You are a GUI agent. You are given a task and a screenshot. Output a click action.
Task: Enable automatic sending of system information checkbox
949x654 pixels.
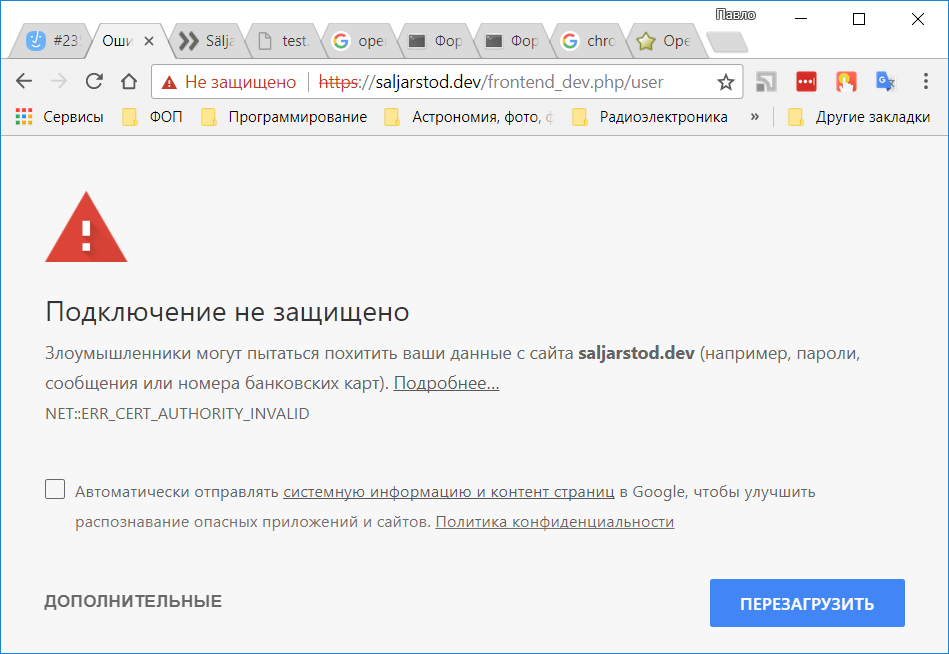pyautogui.click(x=56, y=490)
